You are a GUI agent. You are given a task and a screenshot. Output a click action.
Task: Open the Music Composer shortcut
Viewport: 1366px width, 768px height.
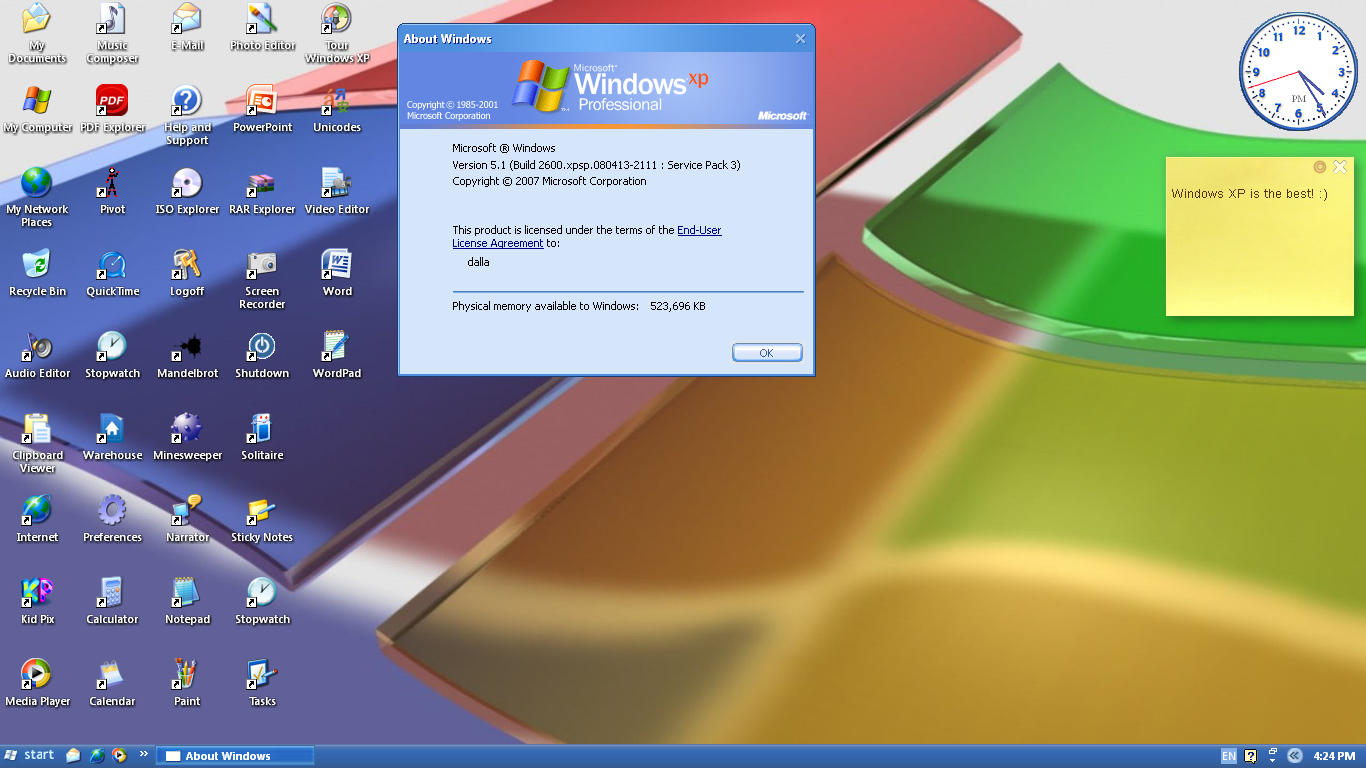click(112, 32)
